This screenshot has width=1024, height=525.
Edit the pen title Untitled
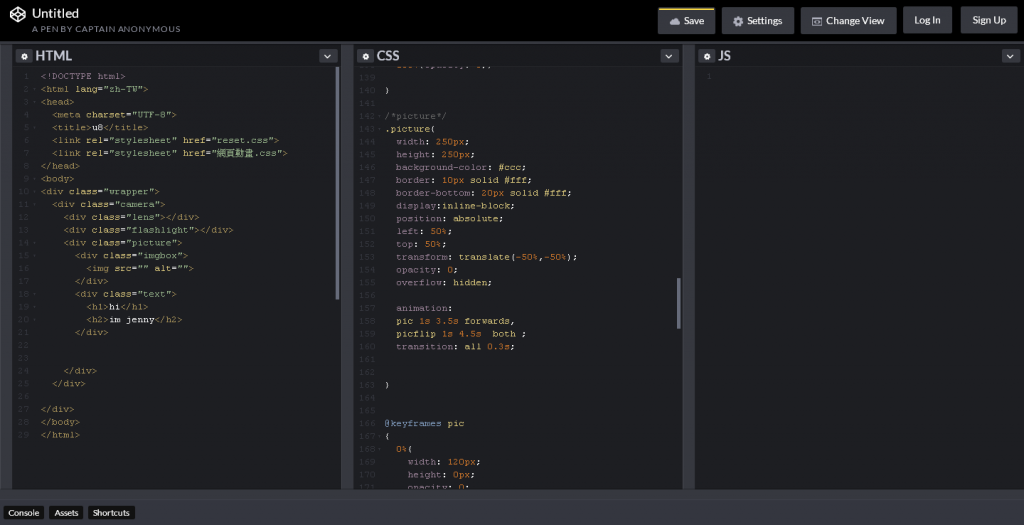[56, 13]
